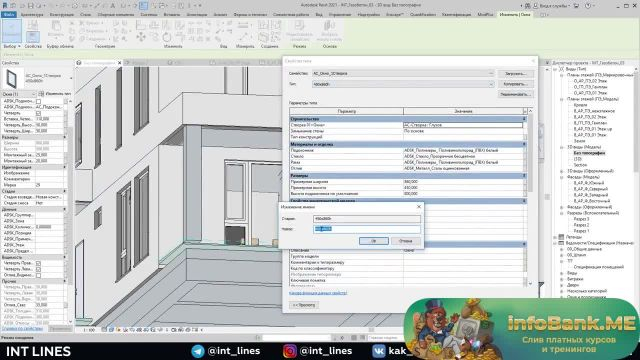Click the Telegram icon in bottom banner
This screenshot has width=640, height=360.
click(x=198, y=351)
